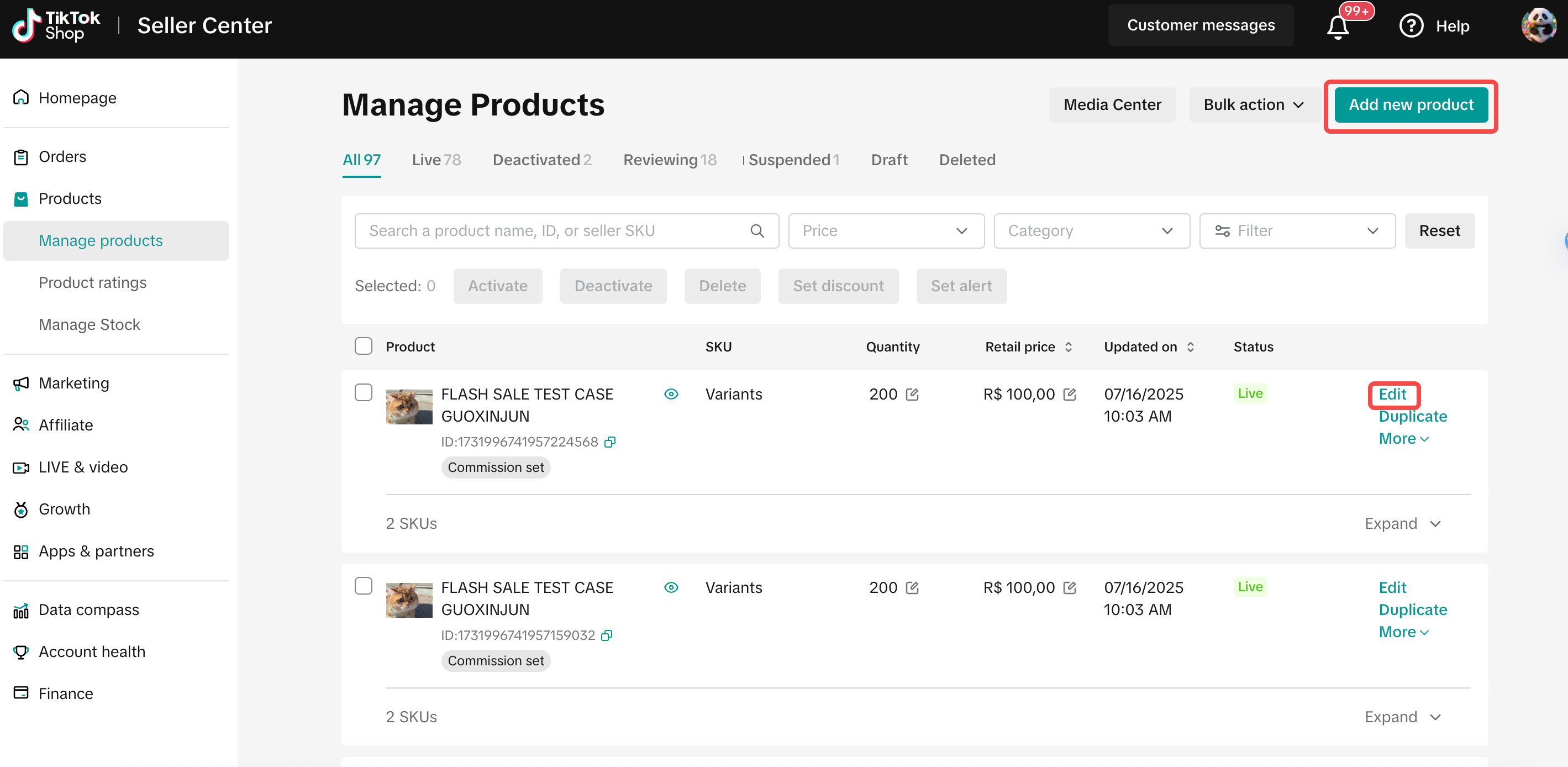Toggle visibility eye of second product

pyautogui.click(x=671, y=588)
